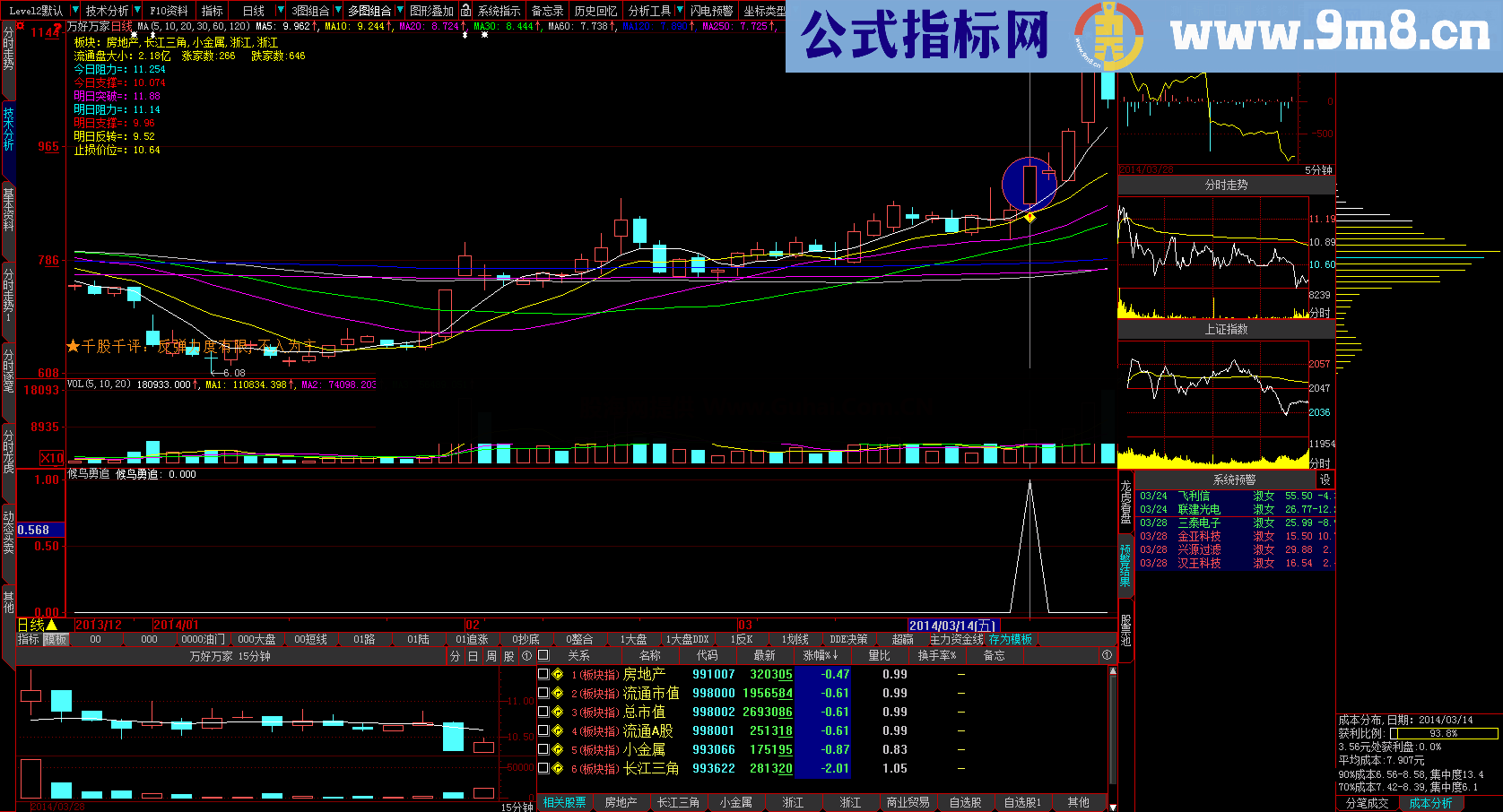Screen dimensions: 1503x812
Task: Open the F10资料 fundamentals panel
Action: point(169,11)
